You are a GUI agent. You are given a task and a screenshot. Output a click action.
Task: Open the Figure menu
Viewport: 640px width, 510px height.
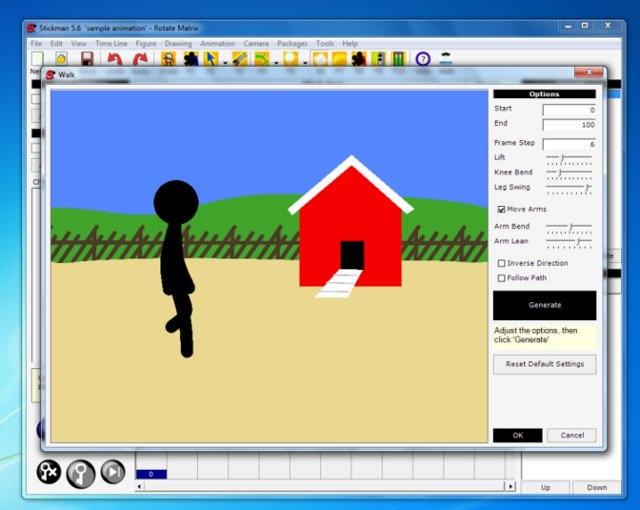[x=146, y=43]
